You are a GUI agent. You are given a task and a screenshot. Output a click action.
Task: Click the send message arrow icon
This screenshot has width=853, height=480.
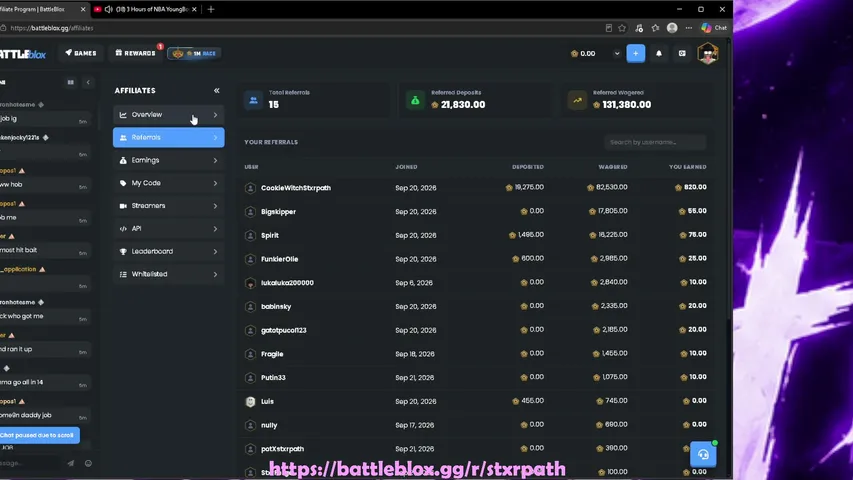coord(71,463)
